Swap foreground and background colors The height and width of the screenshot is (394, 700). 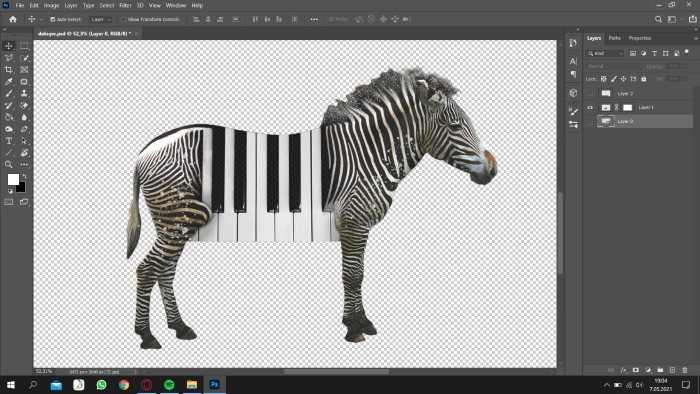pos(24,176)
